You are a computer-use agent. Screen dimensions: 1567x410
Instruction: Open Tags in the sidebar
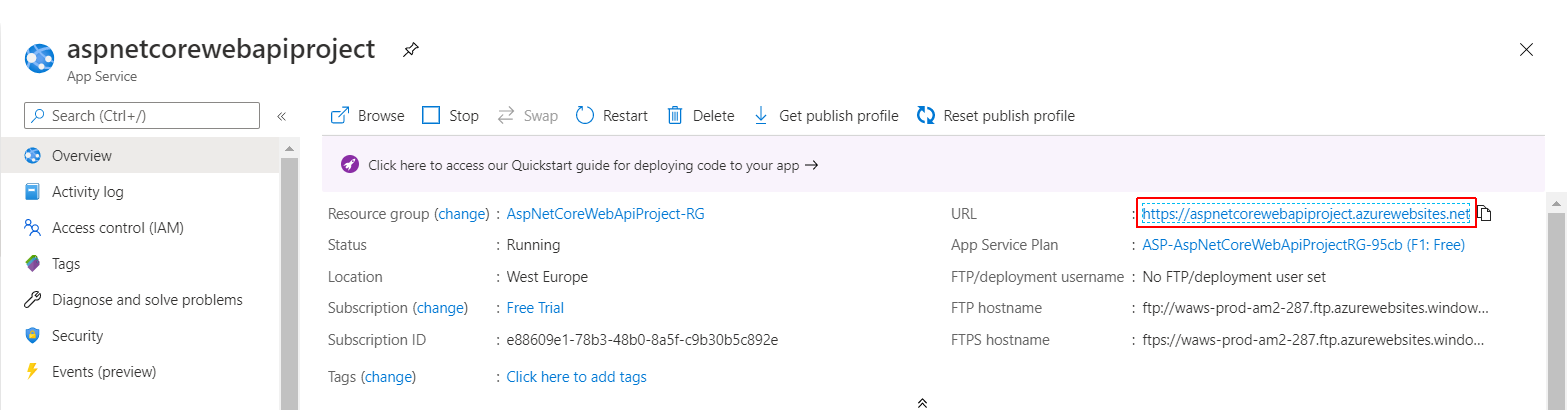[x=140, y=264]
